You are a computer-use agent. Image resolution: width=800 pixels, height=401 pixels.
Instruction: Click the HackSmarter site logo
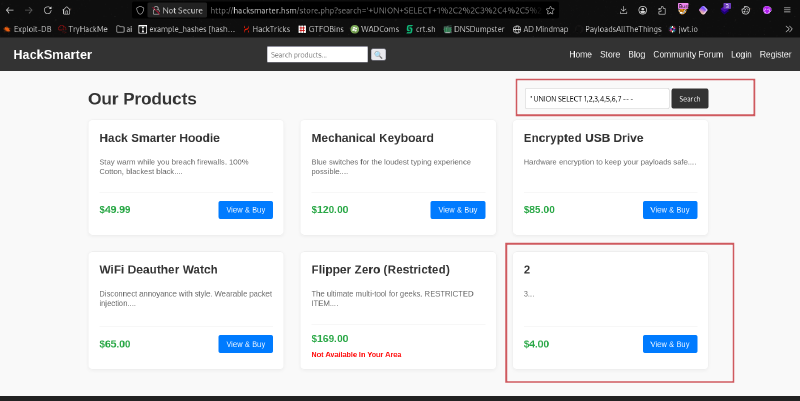53,55
